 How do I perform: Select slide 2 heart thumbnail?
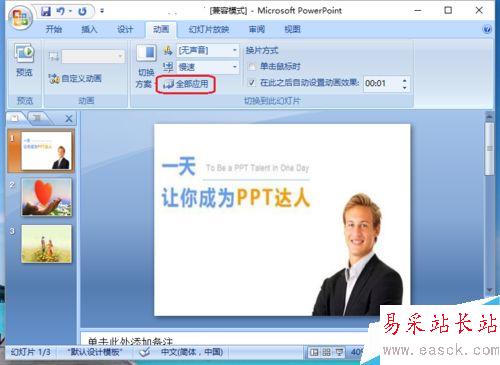point(46,197)
